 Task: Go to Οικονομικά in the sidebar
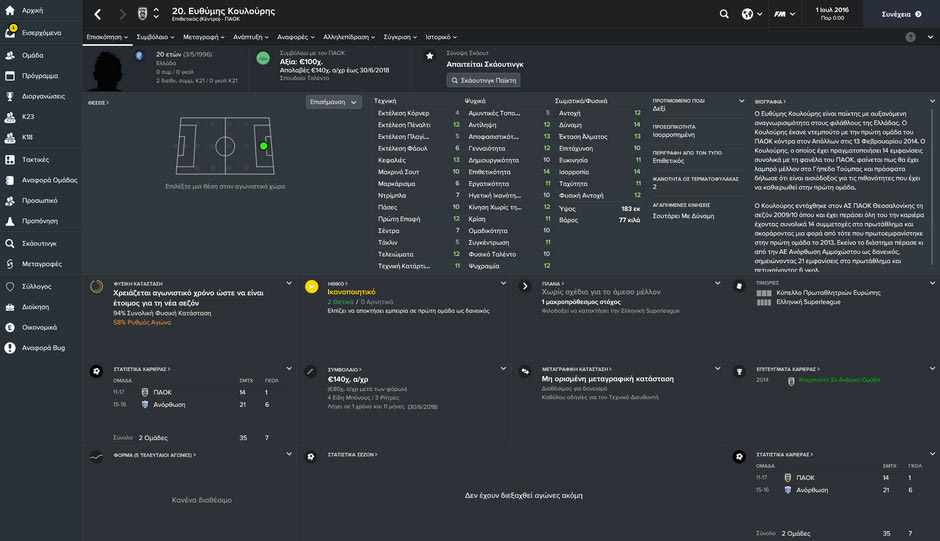39,327
